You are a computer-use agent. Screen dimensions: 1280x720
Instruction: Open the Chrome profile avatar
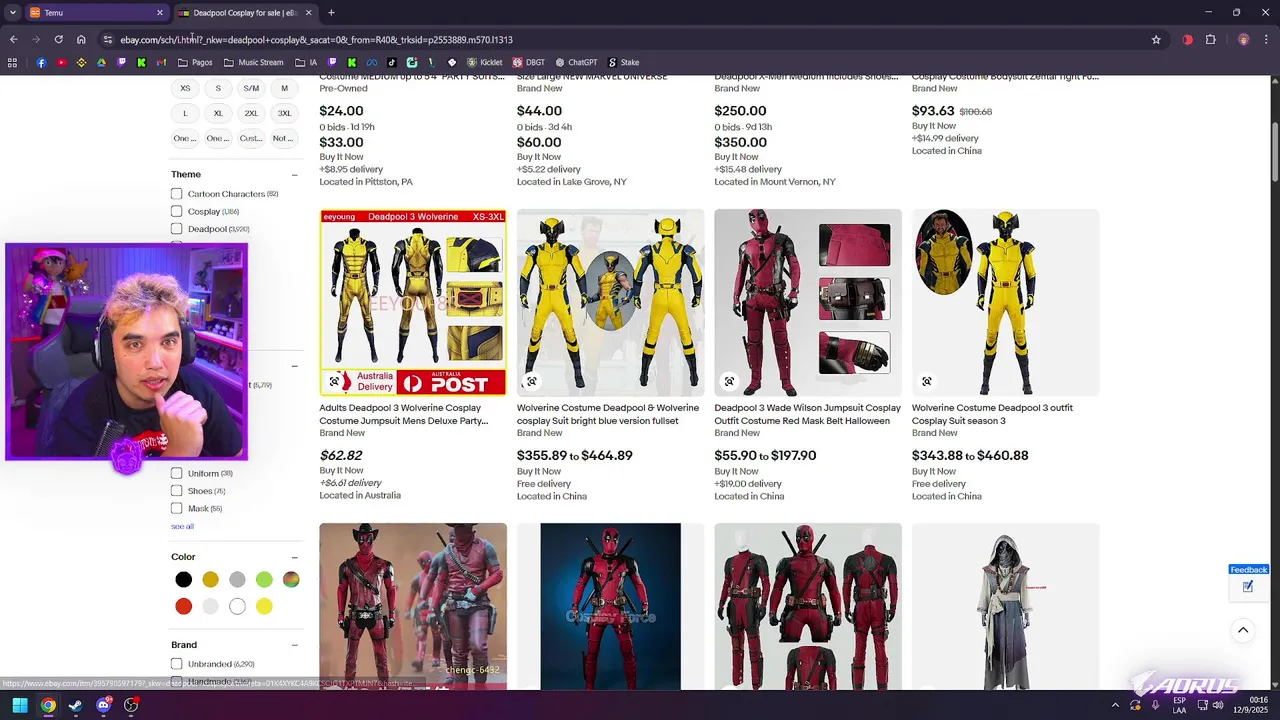click(1243, 40)
